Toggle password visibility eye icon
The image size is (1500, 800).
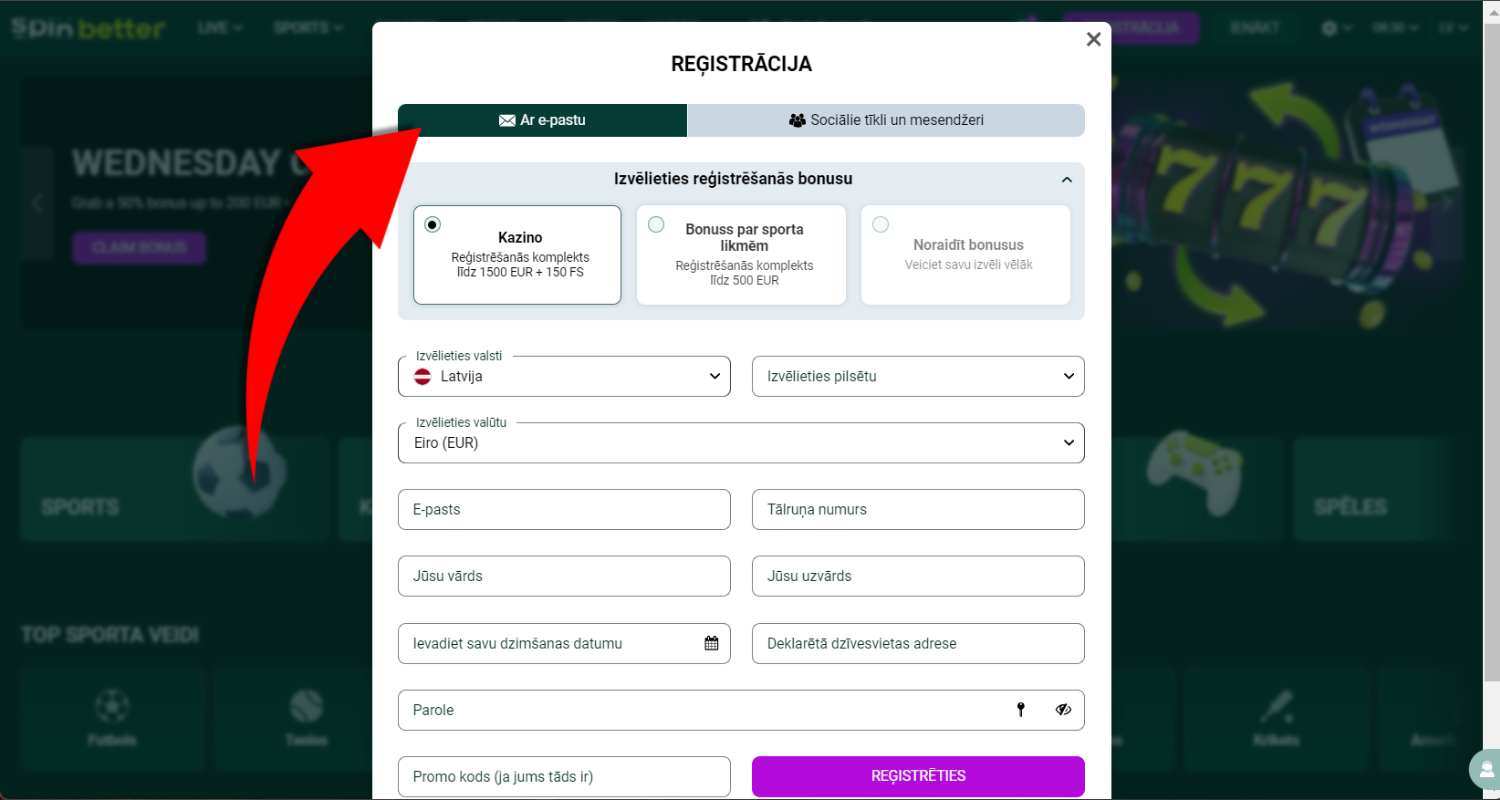pyautogui.click(x=1063, y=710)
